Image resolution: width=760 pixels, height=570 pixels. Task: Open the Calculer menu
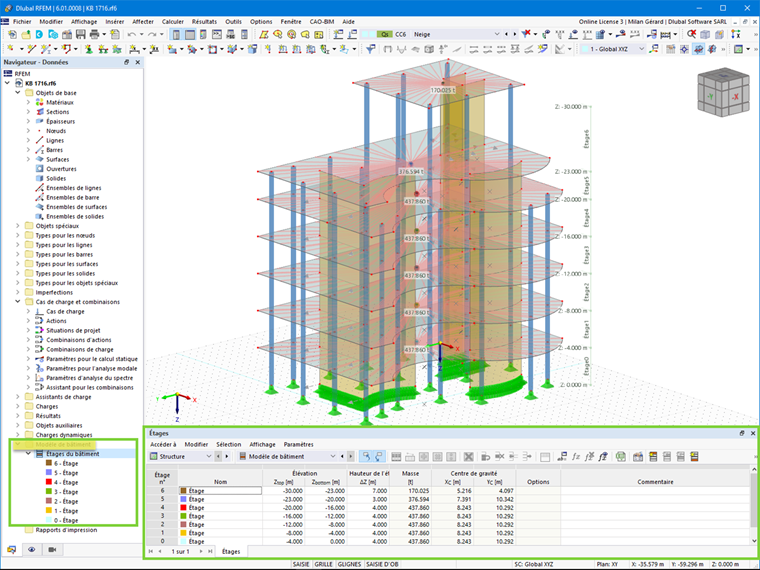[173, 22]
